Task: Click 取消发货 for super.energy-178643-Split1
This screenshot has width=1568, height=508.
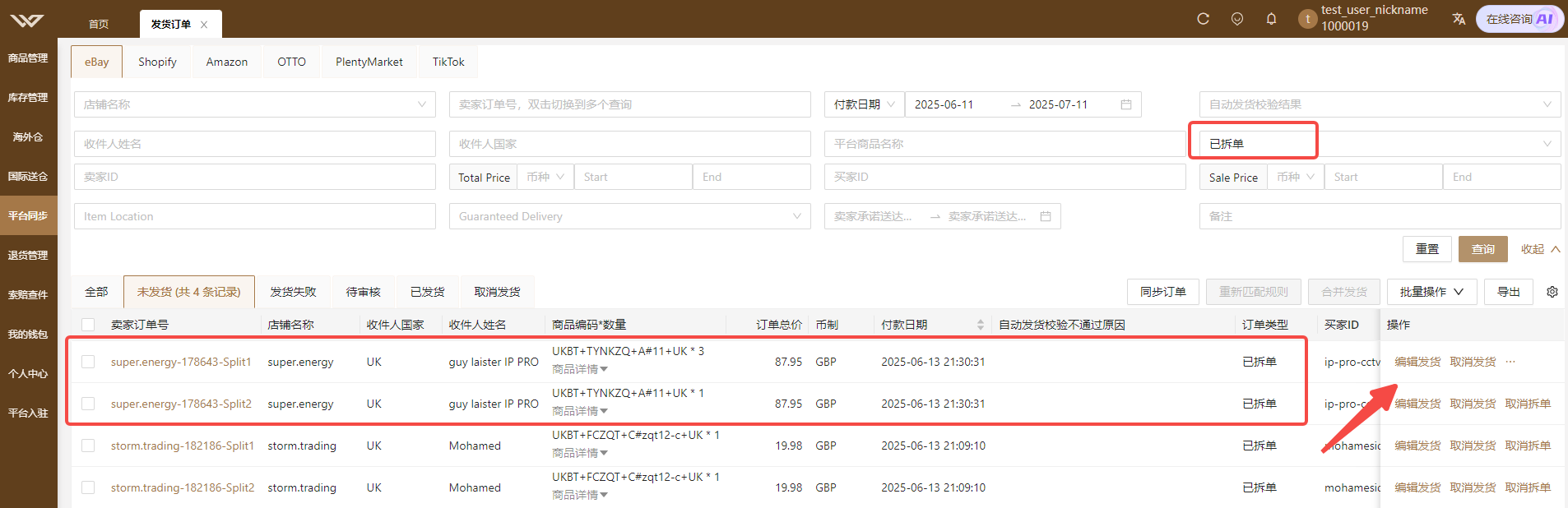Action: [1473, 362]
